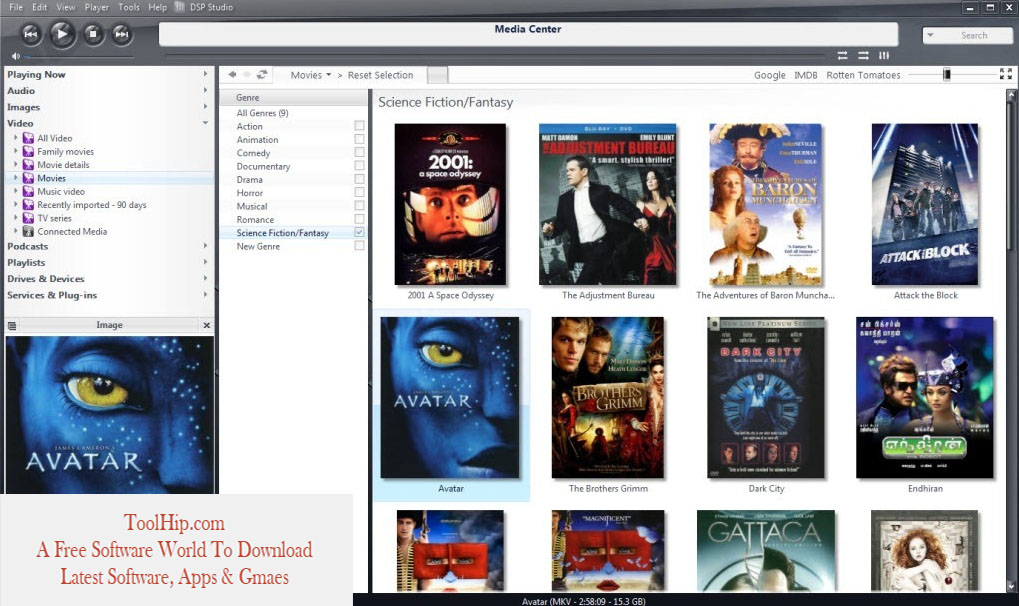Screen dimensions: 1019x606
Task: Go forward with the right navigation arrow
Action: pos(247,75)
